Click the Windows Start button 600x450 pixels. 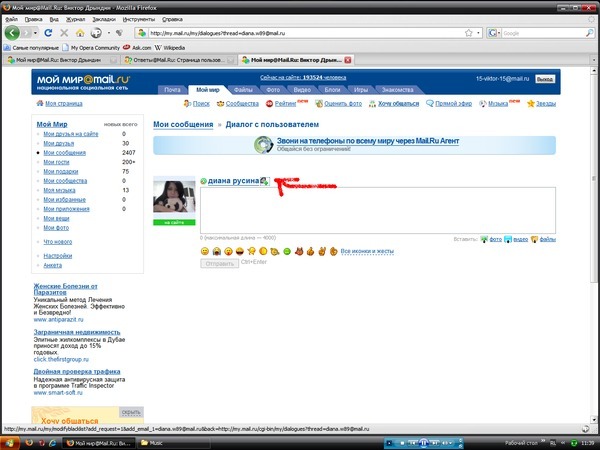pos(10,443)
